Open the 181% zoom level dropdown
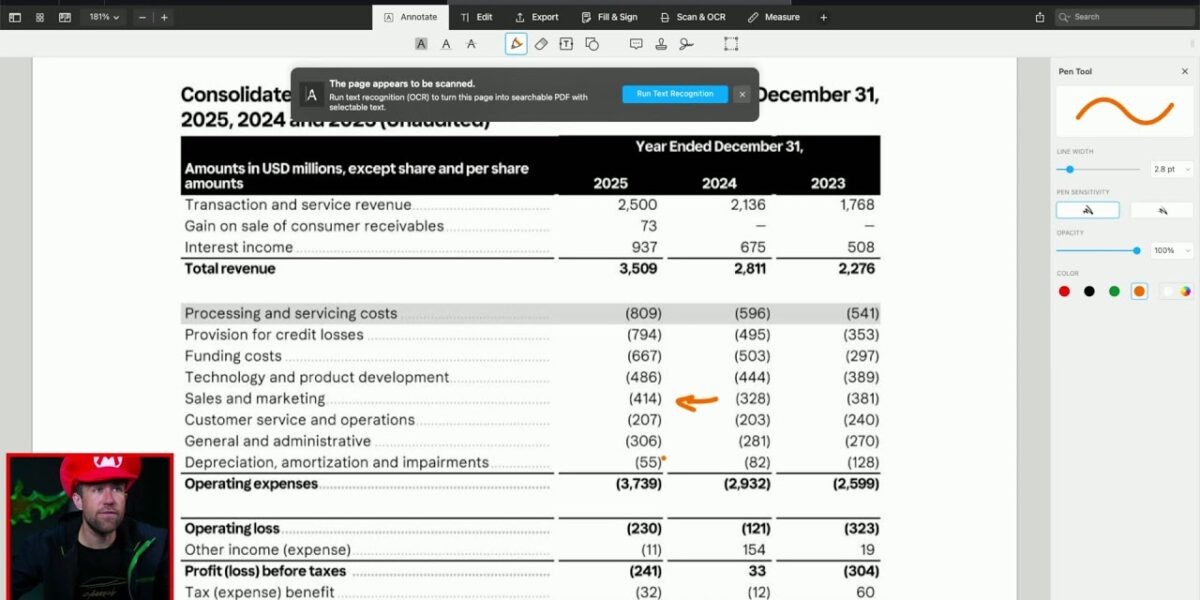The image size is (1200, 600). pyautogui.click(x=104, y=17)
